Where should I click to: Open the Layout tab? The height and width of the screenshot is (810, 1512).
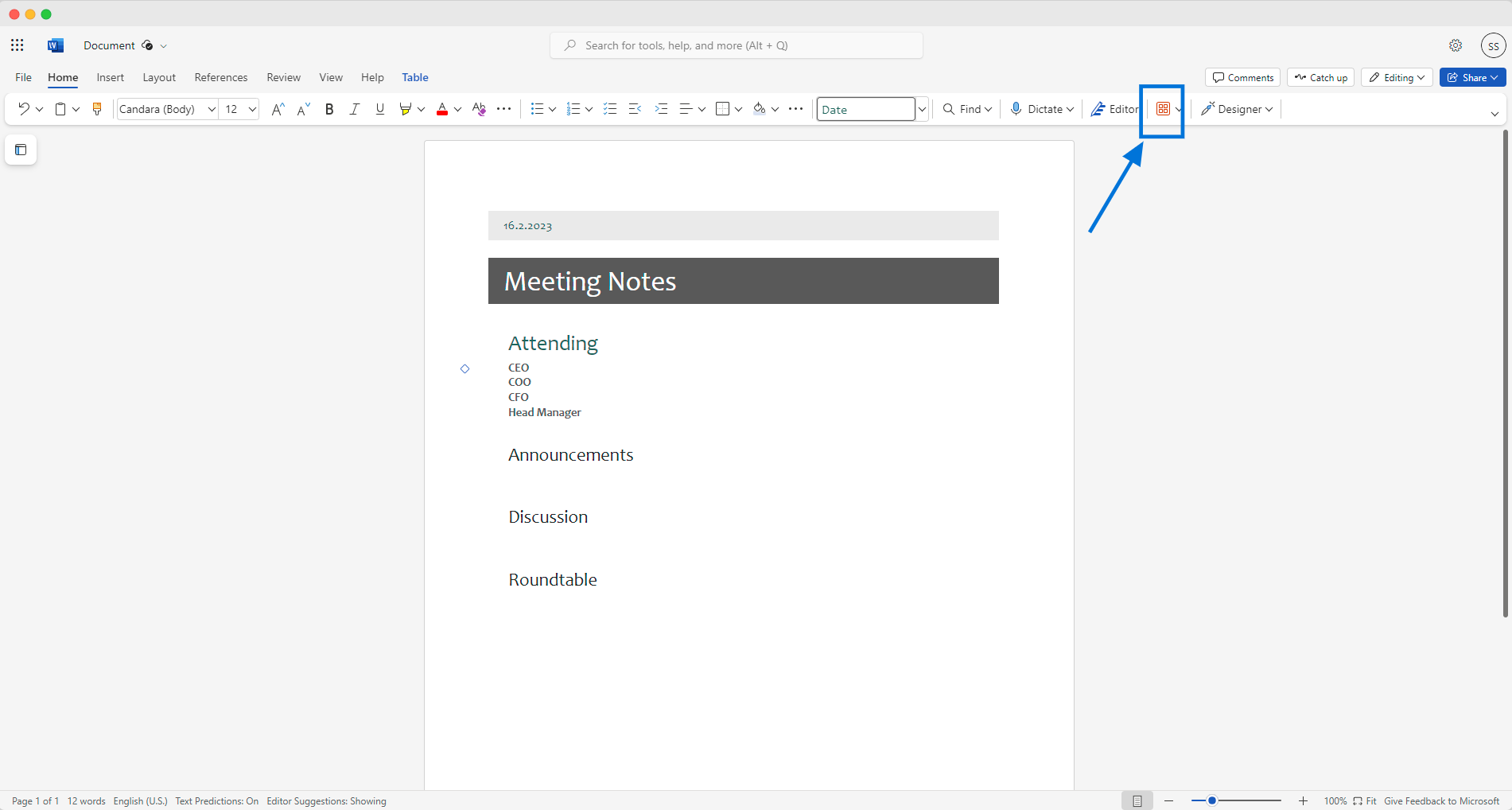pos(159,77)
